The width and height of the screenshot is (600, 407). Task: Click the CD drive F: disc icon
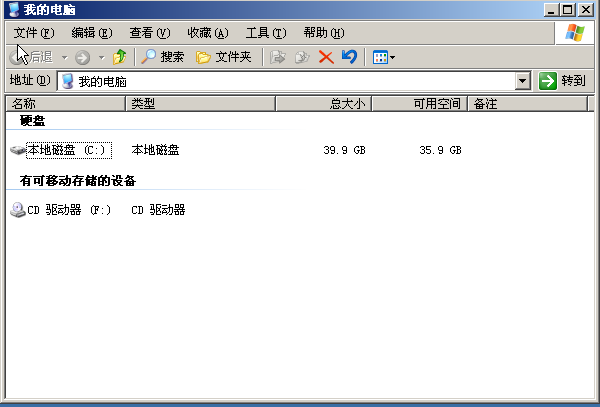click(x=18, y=210)
